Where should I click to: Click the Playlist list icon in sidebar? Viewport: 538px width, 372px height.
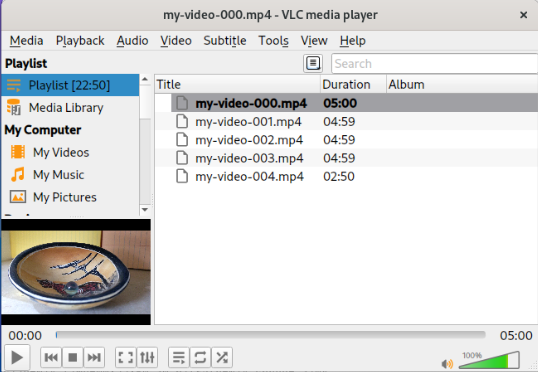(x=14, y=85)
